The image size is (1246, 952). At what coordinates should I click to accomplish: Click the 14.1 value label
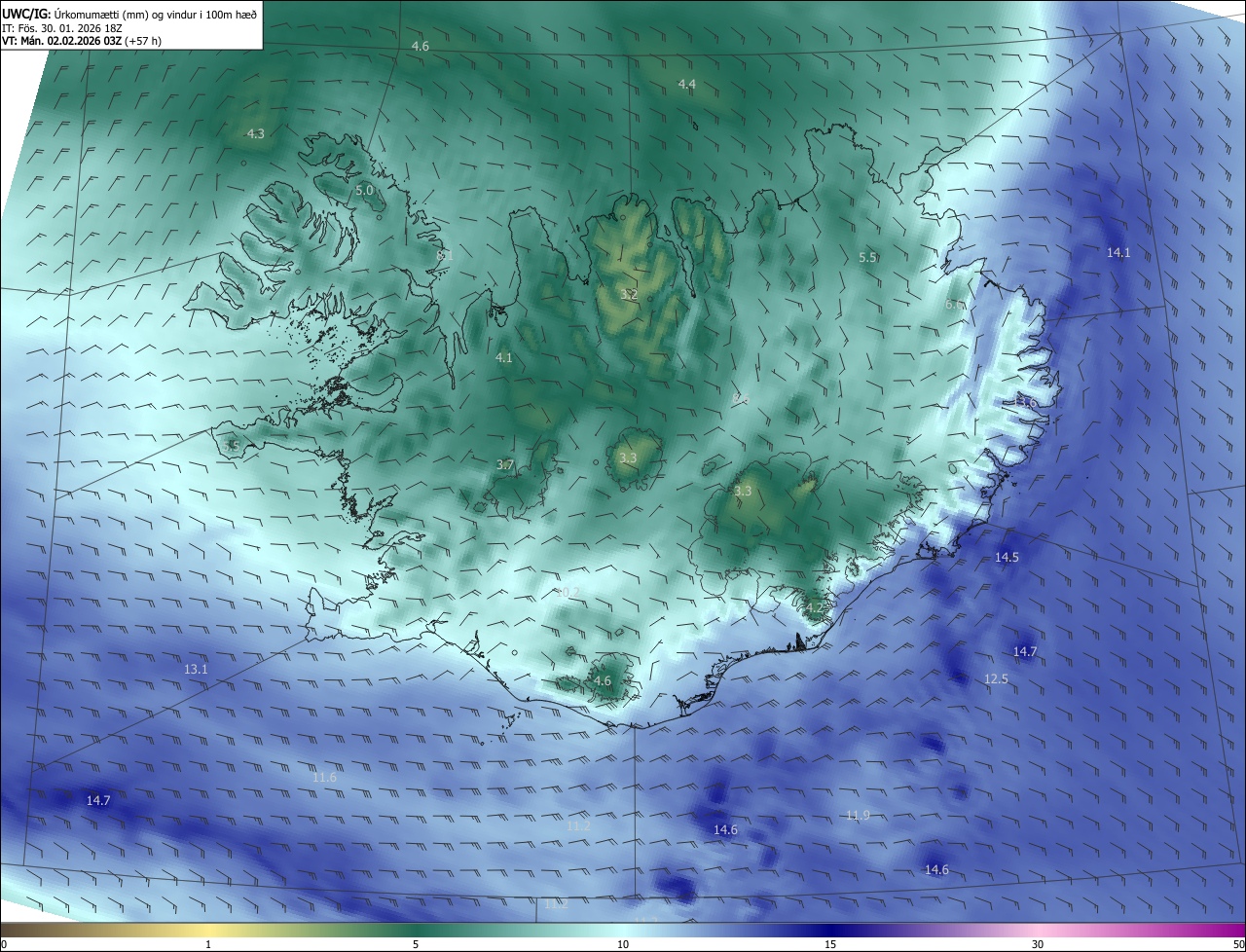coord(1118,253)
